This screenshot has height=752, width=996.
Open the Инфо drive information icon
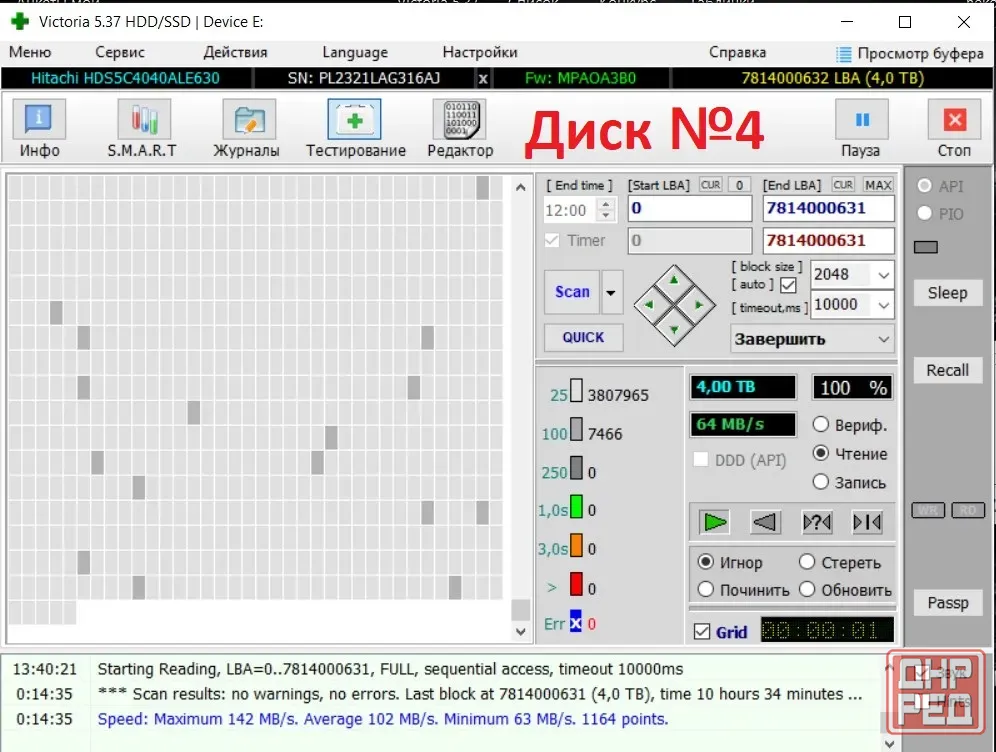pos(39,119)
